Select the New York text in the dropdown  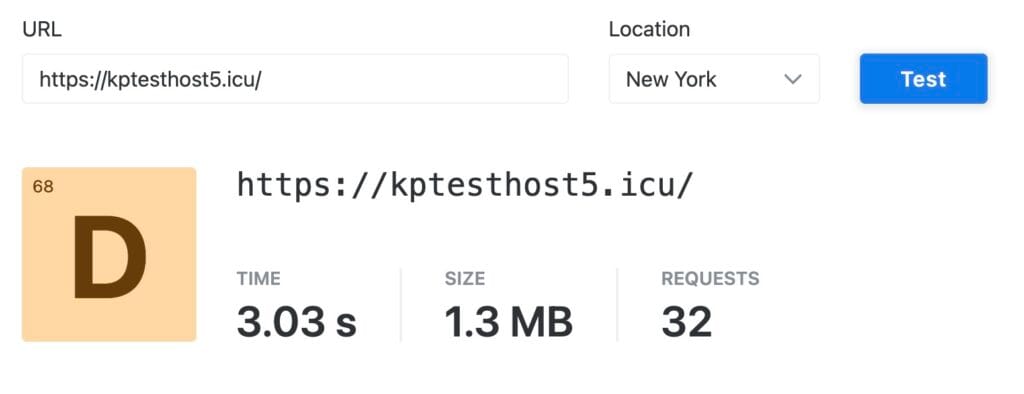tap(671, 79)
